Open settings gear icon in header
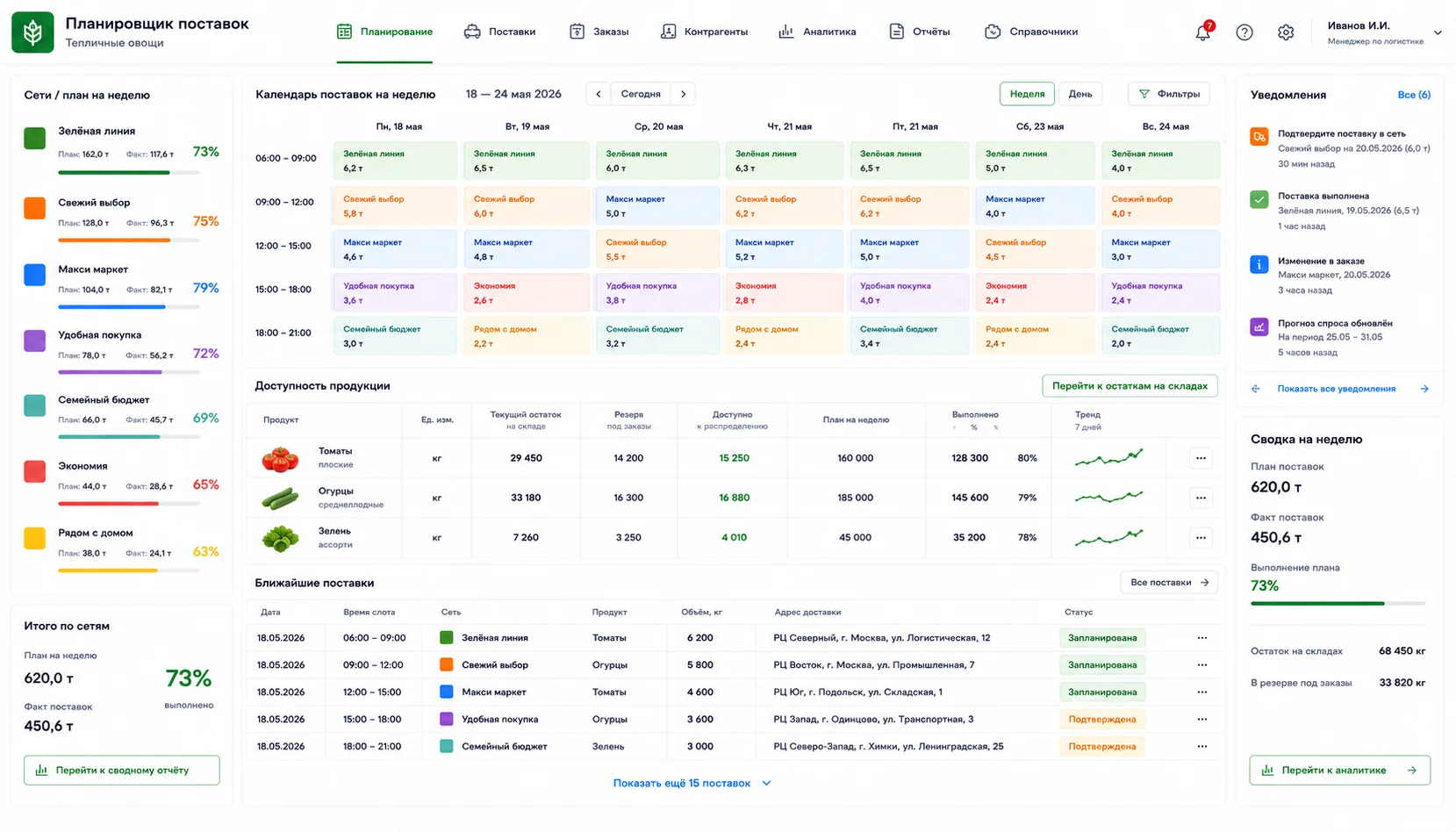Image resolution: width=1456 pixels, height=832 pixels. [x=1286, y=32]
